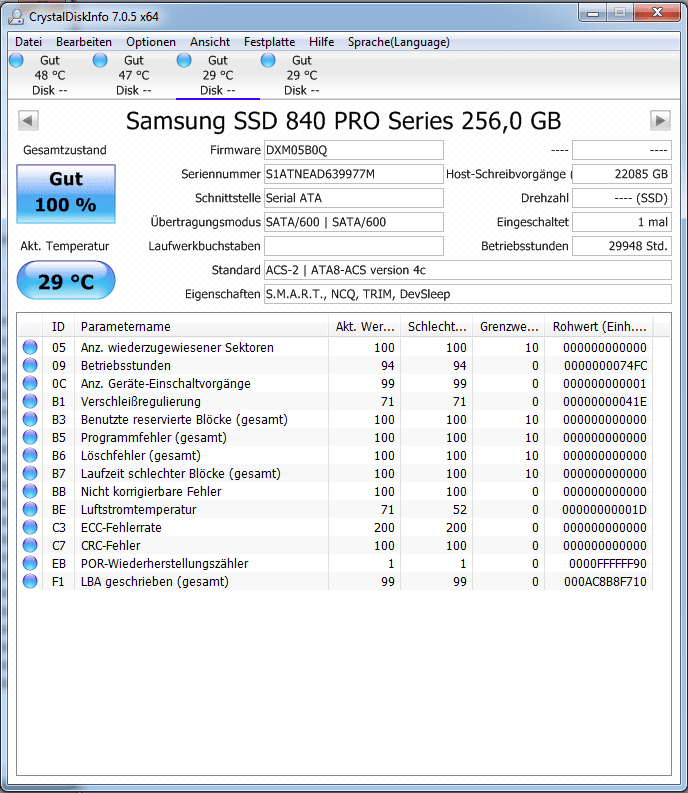Go to previous disk with left arrow
The image size is (688, 793).
(28, 121)
